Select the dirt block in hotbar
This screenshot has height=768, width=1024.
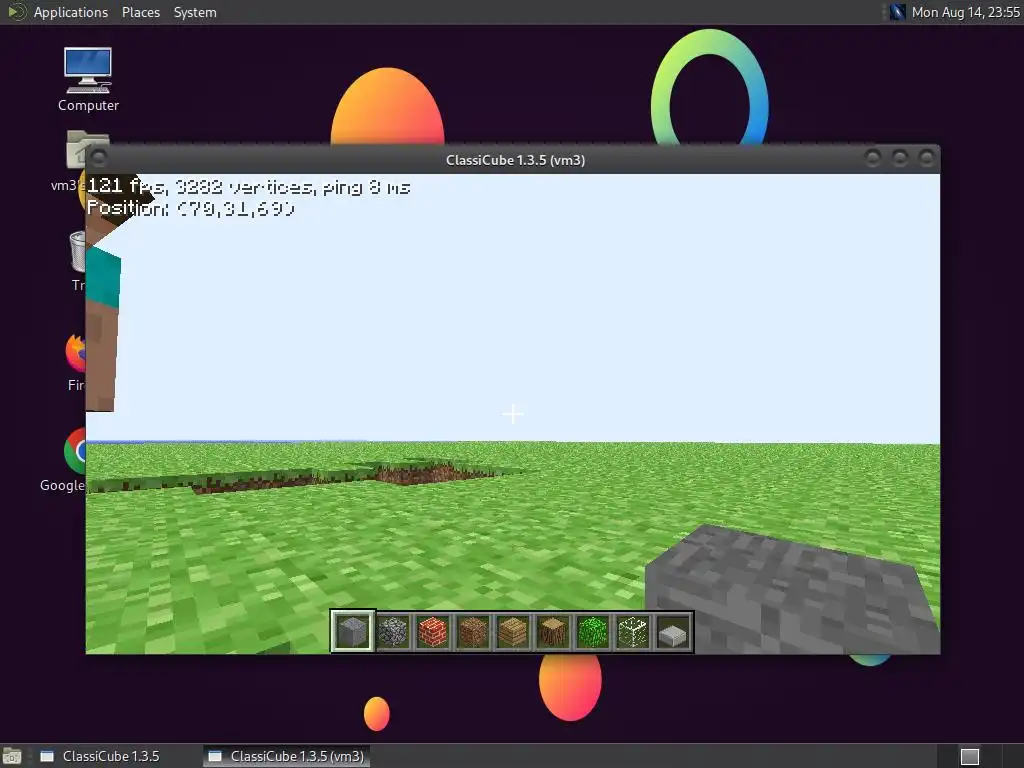473,632
